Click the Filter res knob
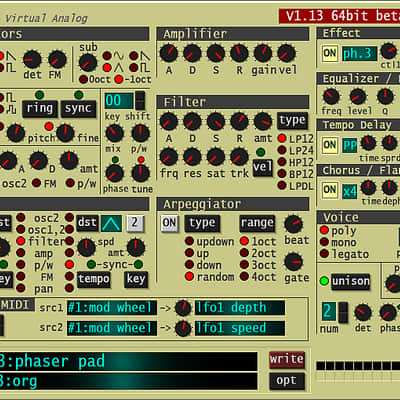Viewport: 400px width, 400px height. point(192,157)
